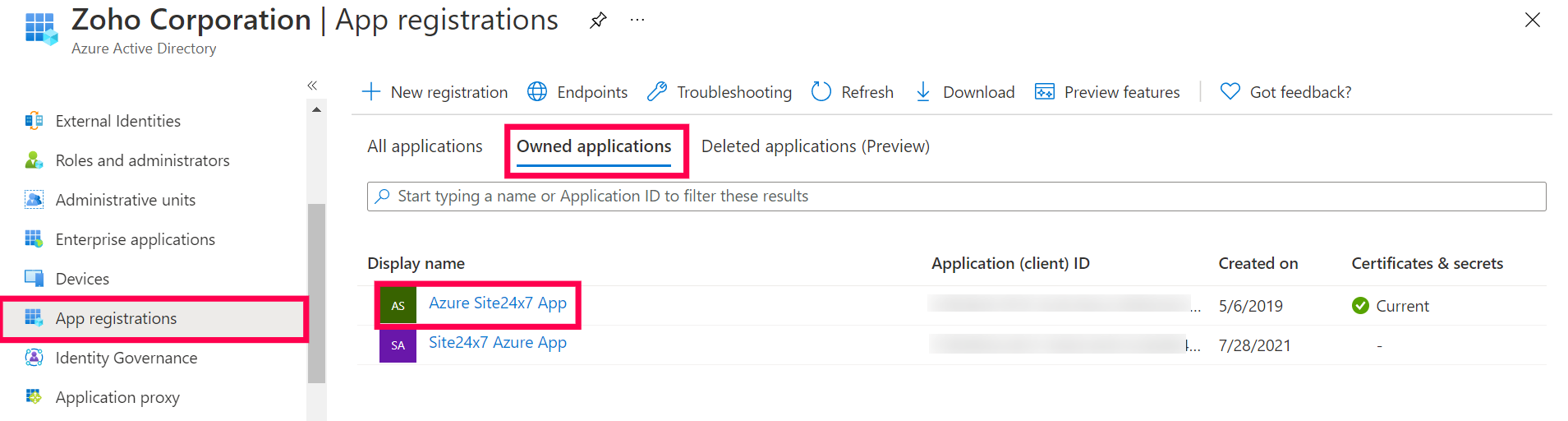Open Endpoints globe icon
The height and width of the screenshot is (421, 1568).
tap(537, 92)
